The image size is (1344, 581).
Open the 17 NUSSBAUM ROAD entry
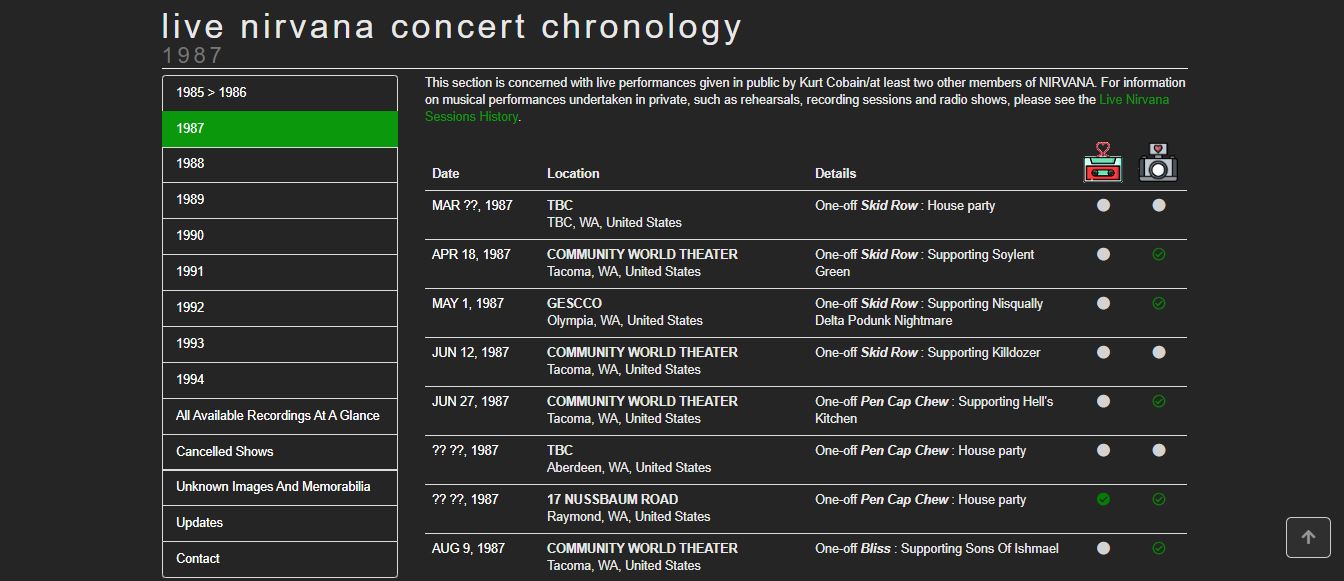point(612,499)
